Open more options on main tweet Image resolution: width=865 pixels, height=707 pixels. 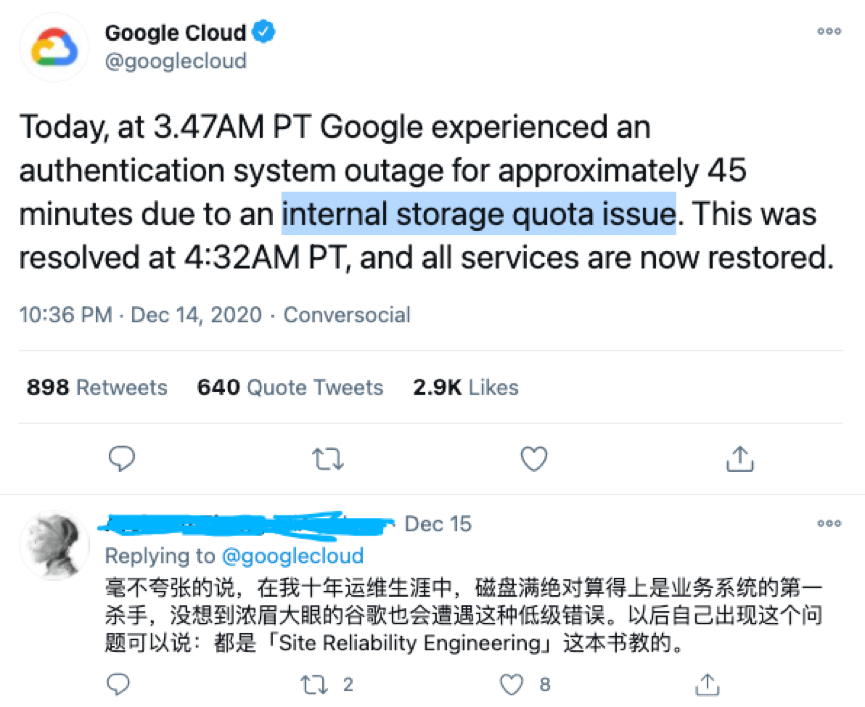tap(829, 32)
